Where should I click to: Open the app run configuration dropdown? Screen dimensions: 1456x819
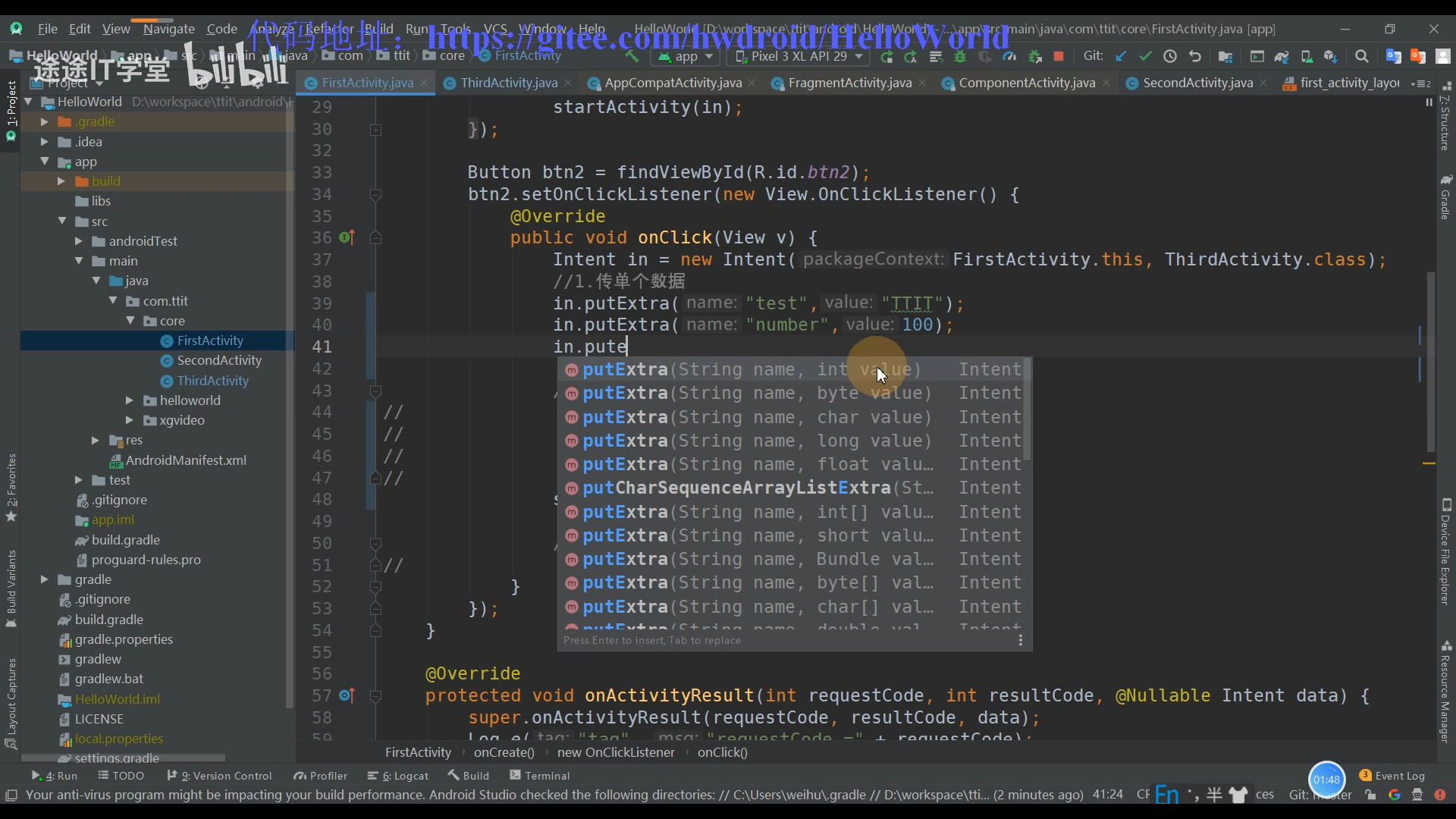coord(686,56)
